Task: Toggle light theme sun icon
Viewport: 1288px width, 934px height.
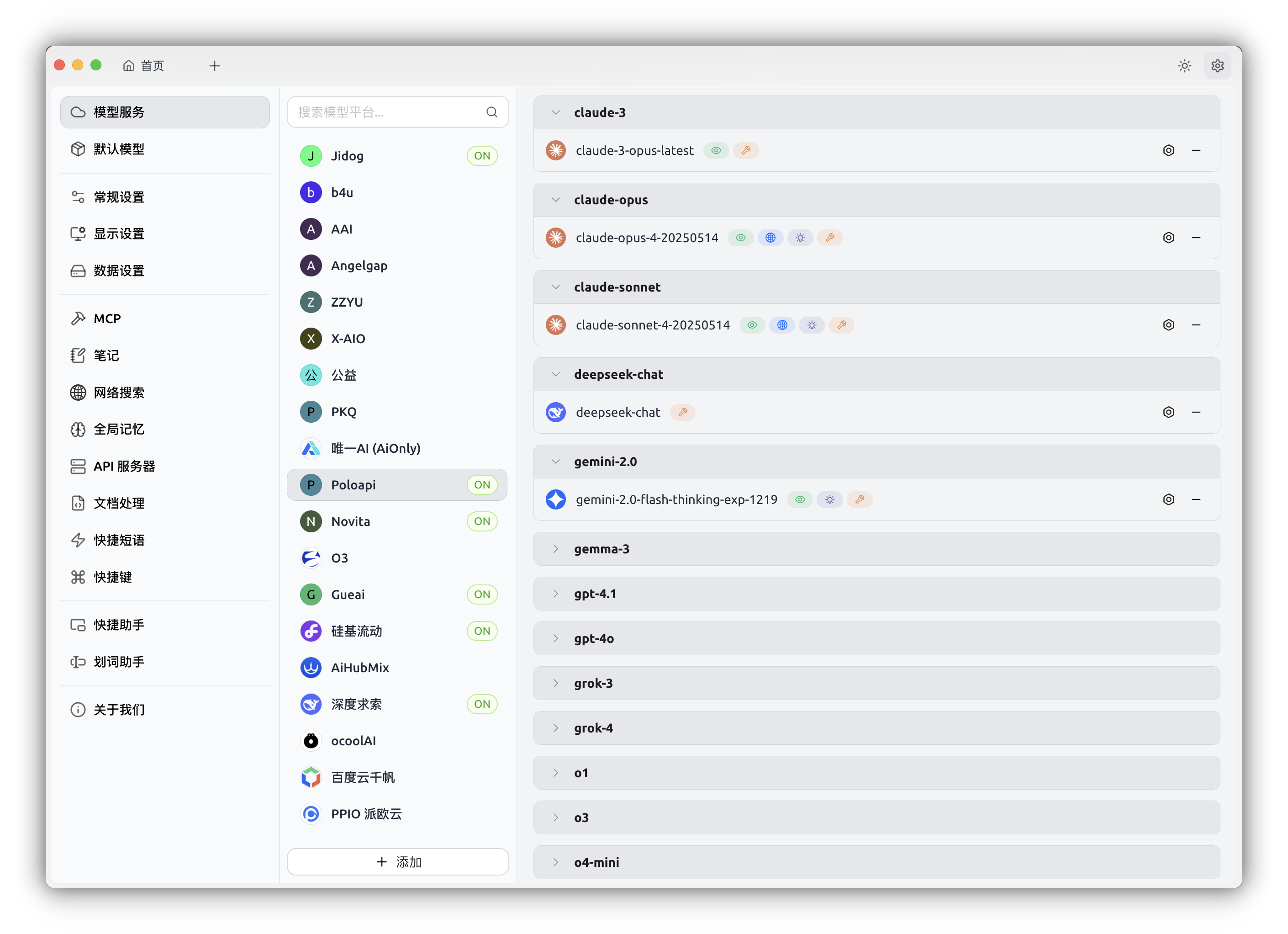Action: 1184,66
